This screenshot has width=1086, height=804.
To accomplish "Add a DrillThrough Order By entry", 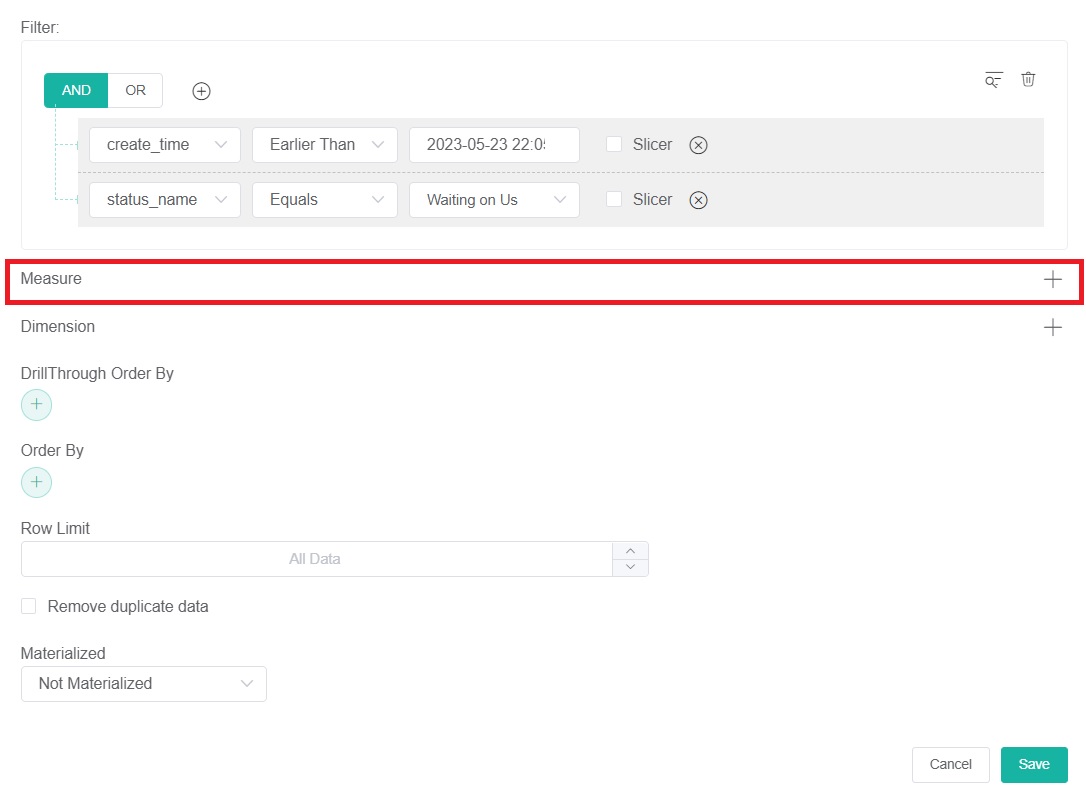I will tap(36, 405).
